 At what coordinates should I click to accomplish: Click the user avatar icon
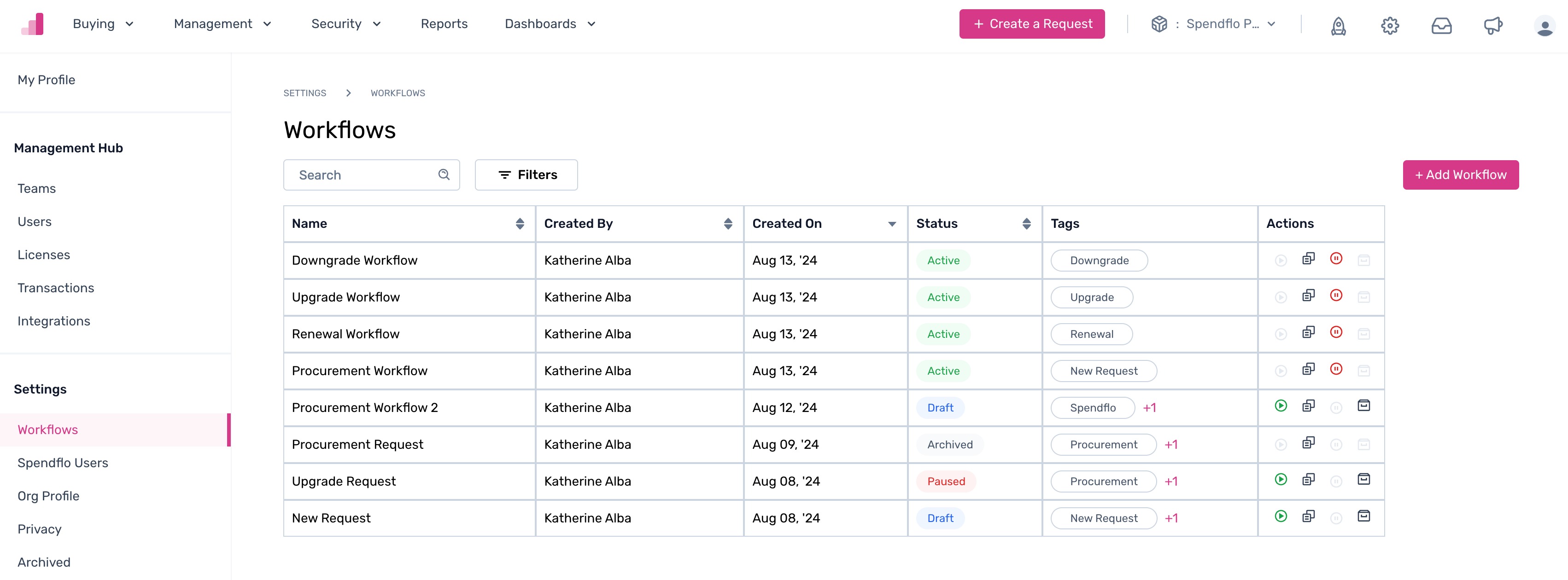tap(1544, 26)
